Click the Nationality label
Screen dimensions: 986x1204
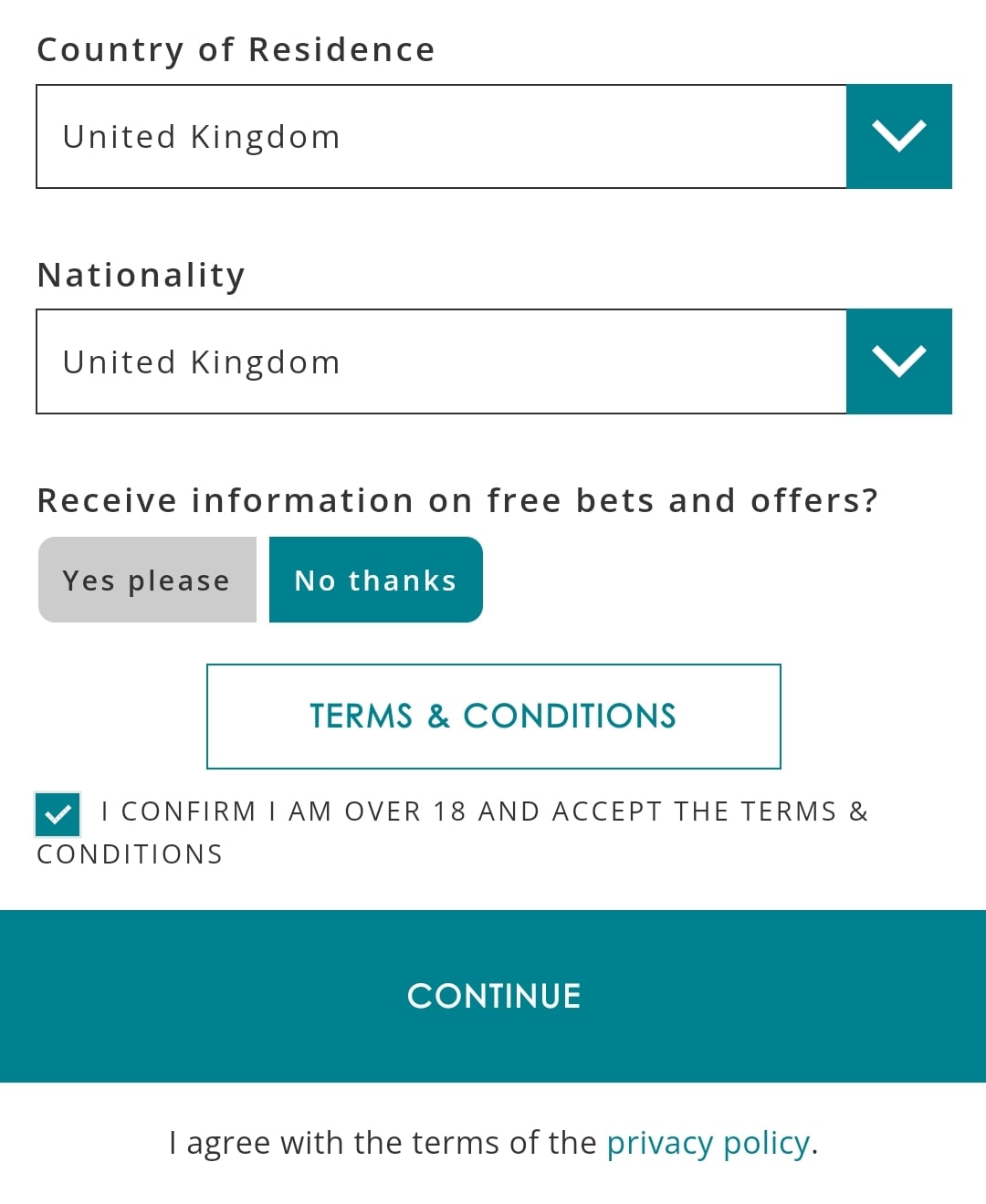tap(141, 273)
